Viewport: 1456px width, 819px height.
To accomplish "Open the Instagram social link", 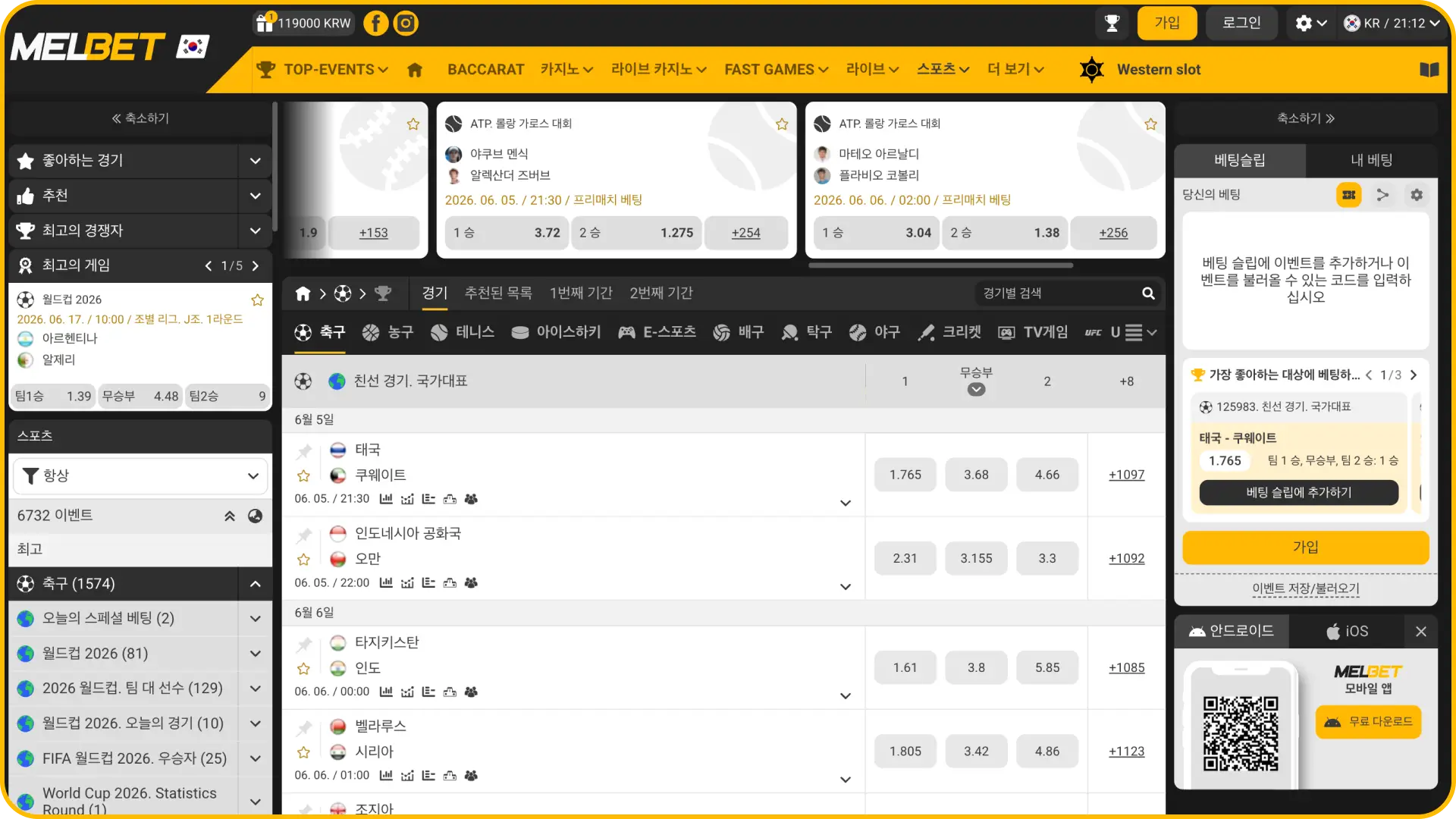I will tap(406, 24).
